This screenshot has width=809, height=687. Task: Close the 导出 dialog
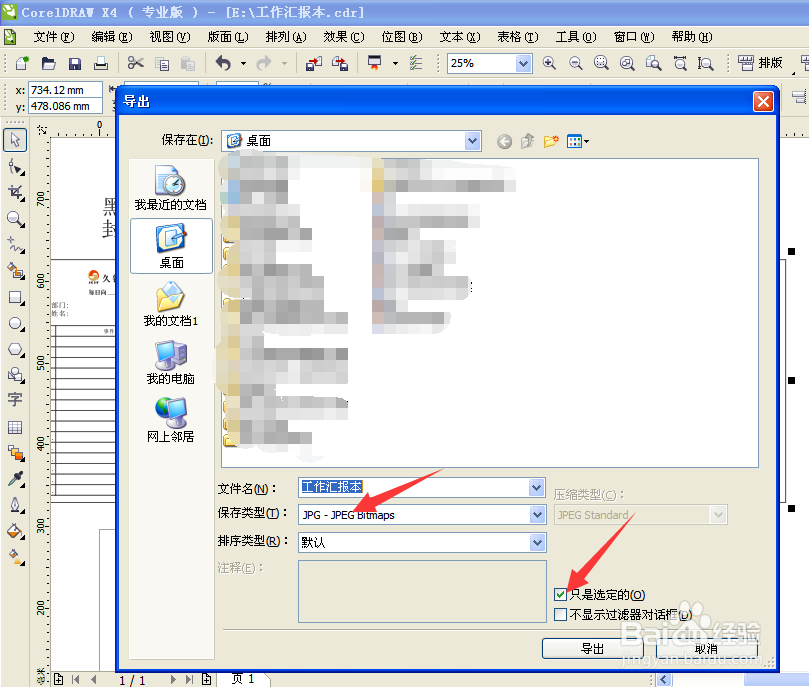[764, 102]
